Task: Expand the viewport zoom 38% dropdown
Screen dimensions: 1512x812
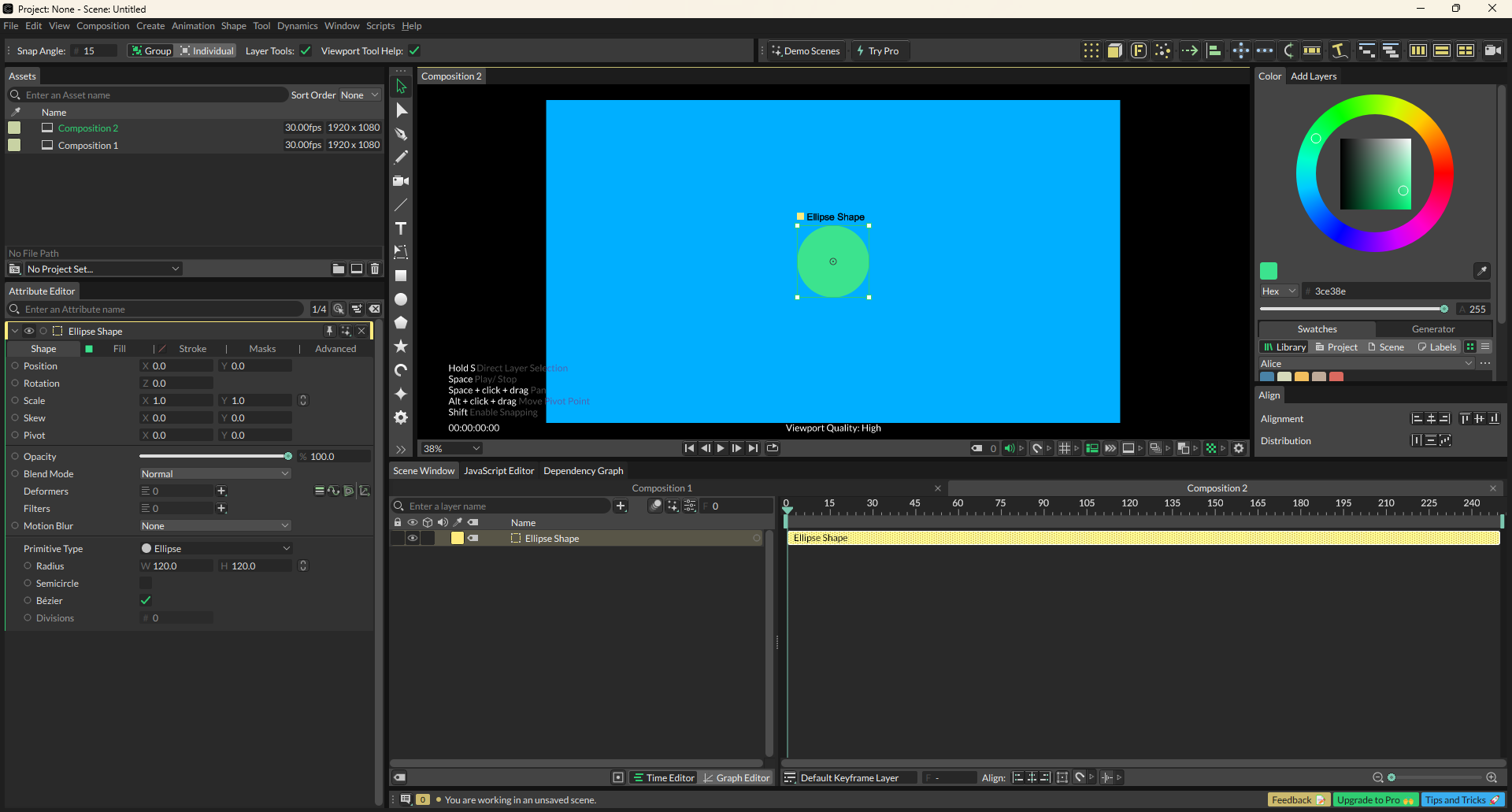Action: tap(451, 449)
